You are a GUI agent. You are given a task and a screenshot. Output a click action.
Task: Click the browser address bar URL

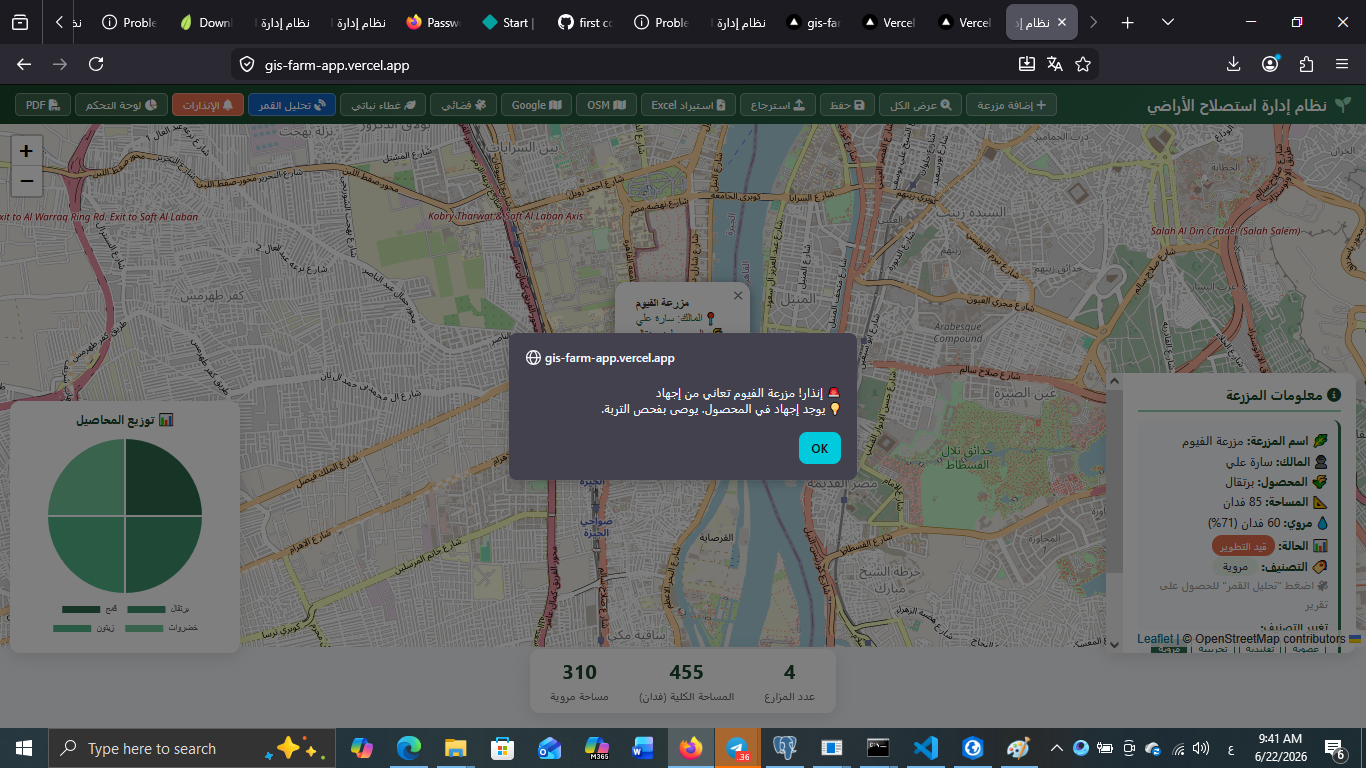coord(337,65)
